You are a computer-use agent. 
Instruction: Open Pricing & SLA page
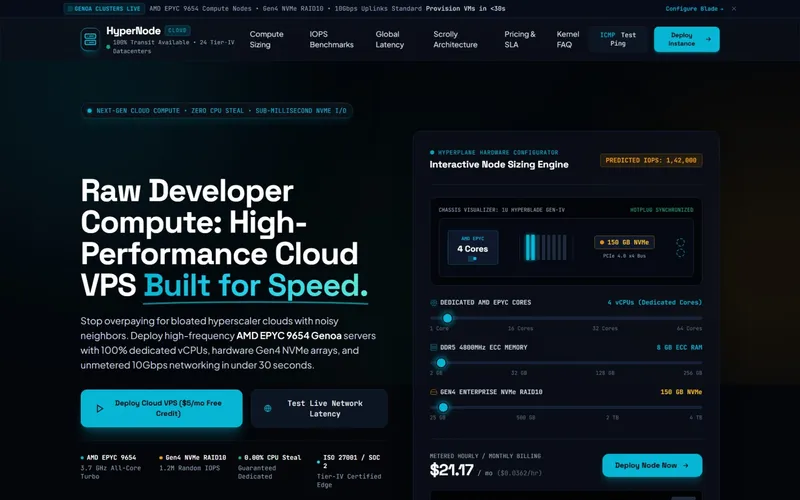pos(519,39)
